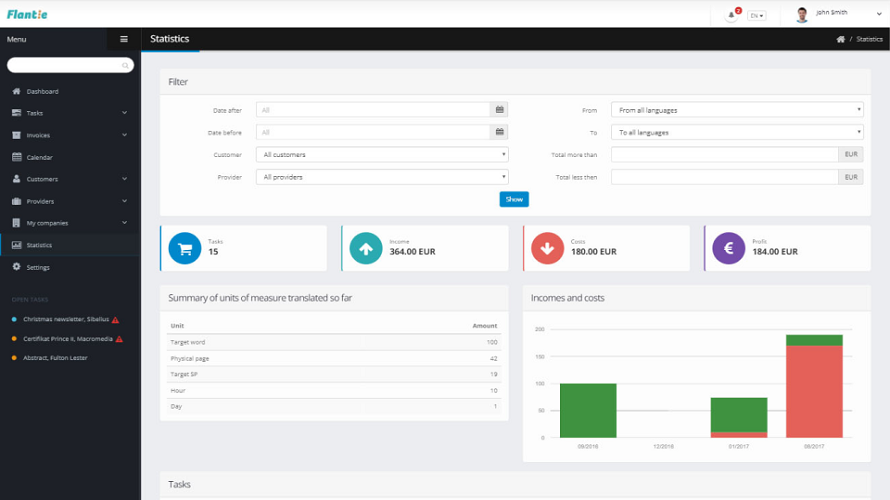Click the red Costs arrow icon
The image size is (890, 500).
pos(547,248)
